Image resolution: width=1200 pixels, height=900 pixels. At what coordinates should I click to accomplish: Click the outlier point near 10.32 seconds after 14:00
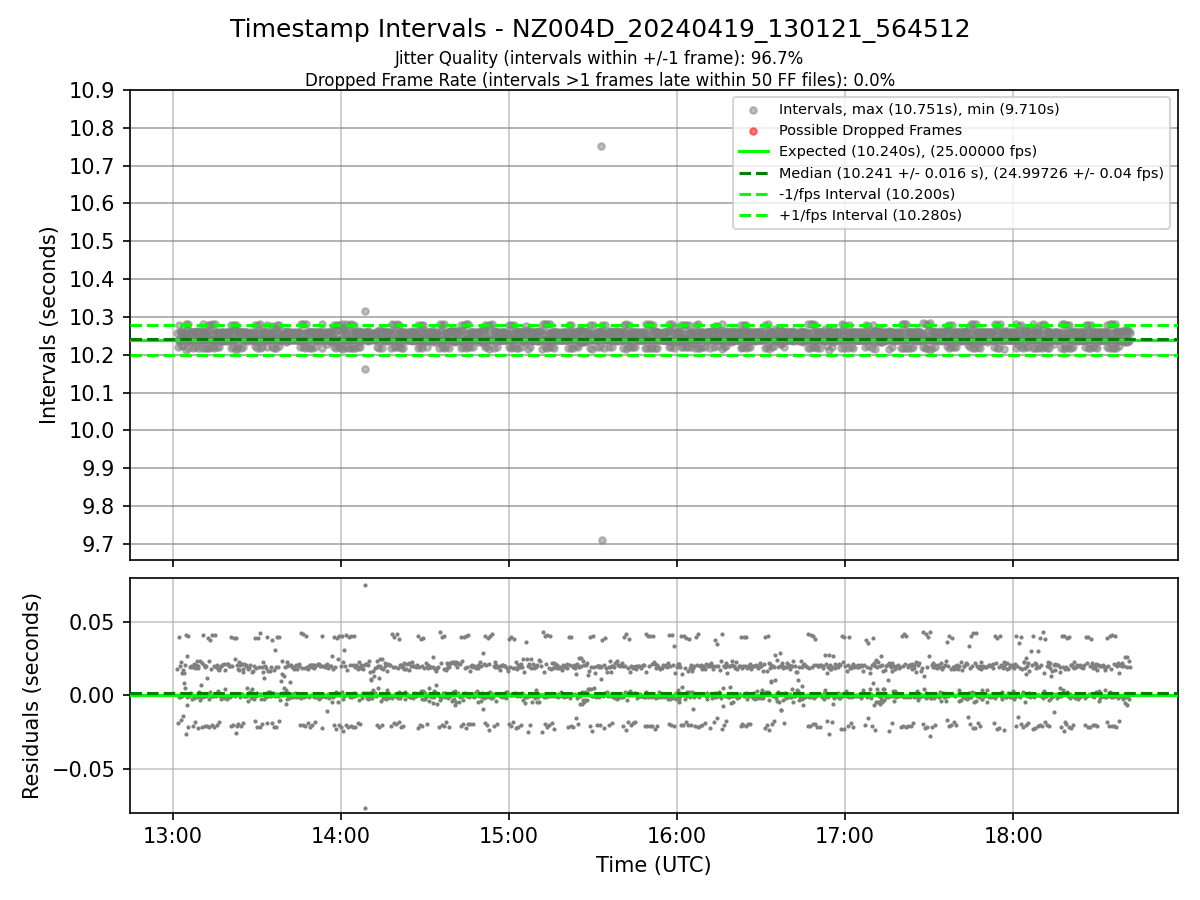coord(365,311)
